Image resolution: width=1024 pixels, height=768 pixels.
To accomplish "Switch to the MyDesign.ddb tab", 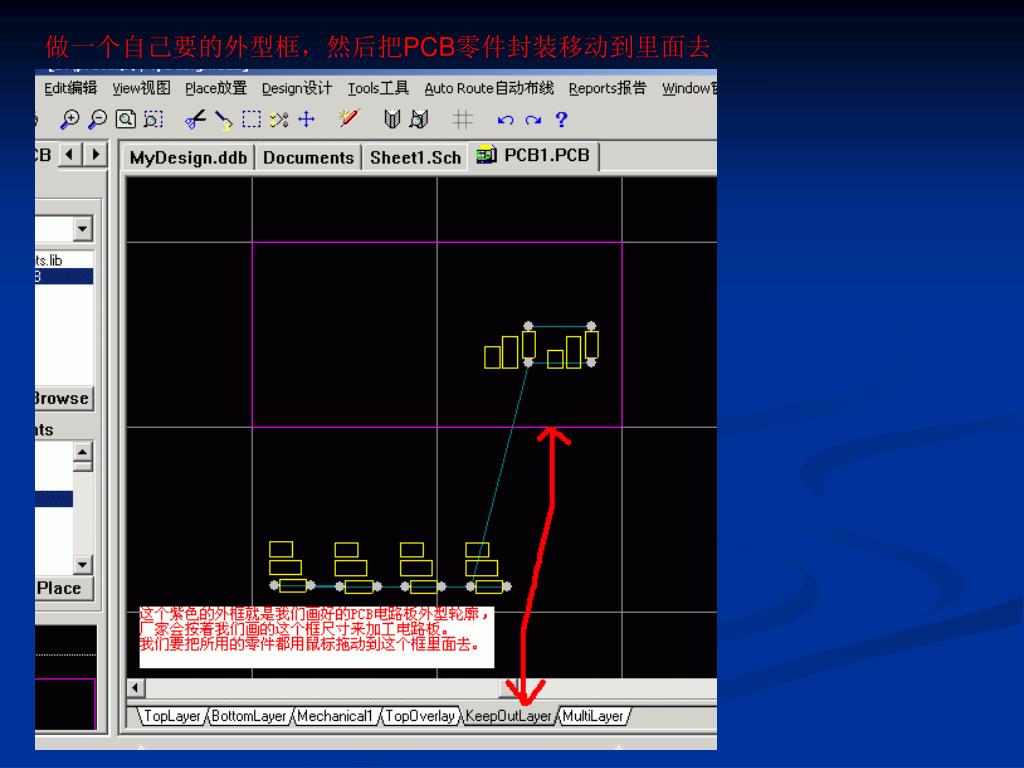I will click(188, 158).
